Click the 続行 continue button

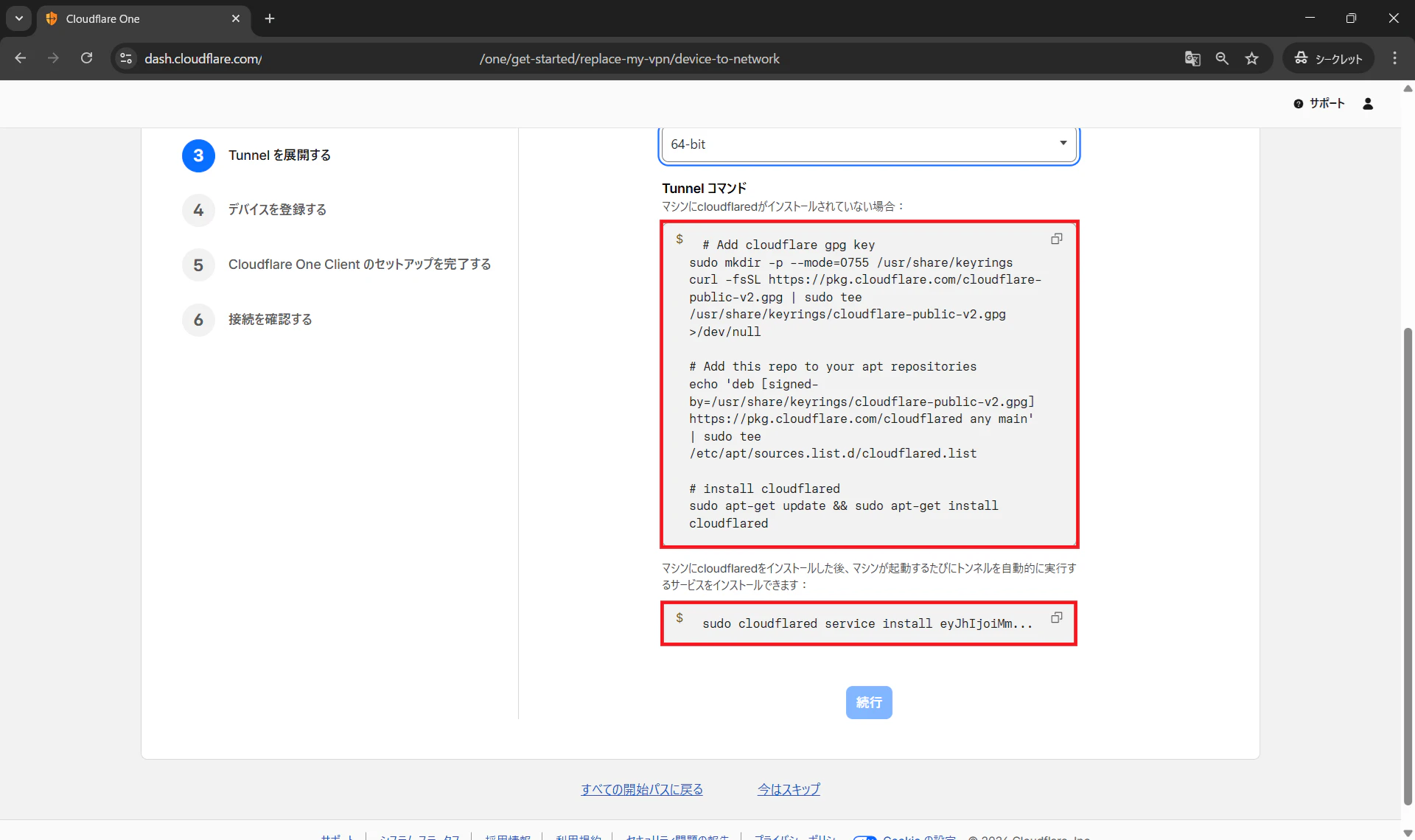pyautogui.click(x=869, y=703)
